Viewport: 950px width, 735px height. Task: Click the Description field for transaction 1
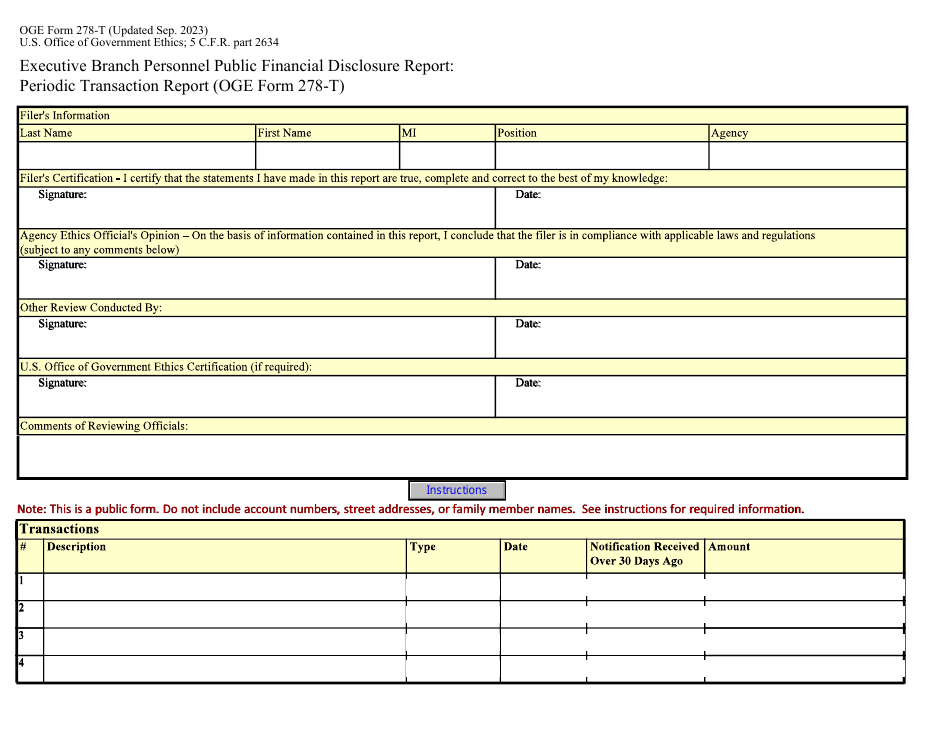(224, 586)
